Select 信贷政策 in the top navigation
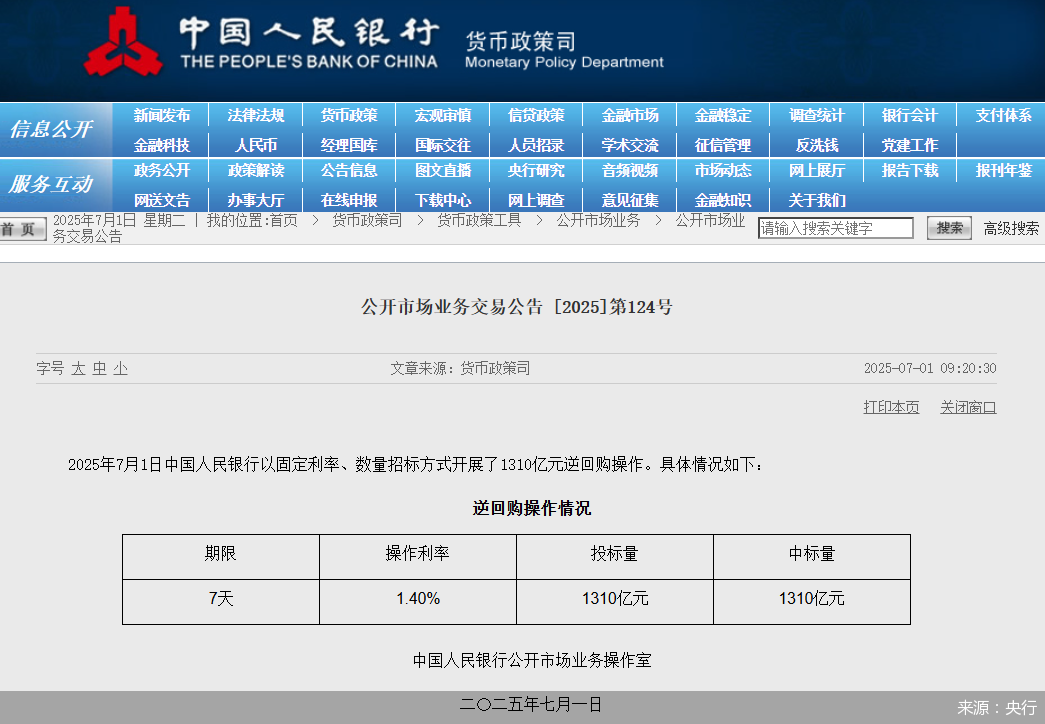The height and width of the screenshot is (724, 1045). (x=536, y=115)
